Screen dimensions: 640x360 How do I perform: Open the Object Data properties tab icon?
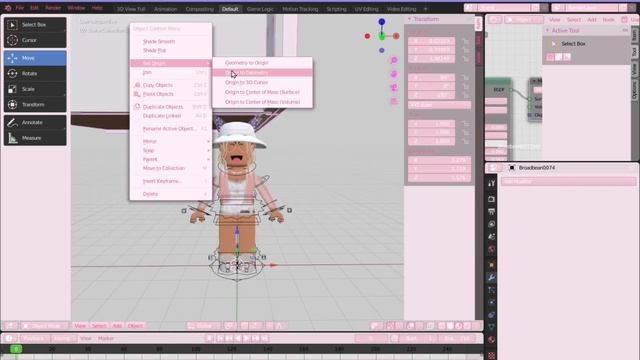click(491, 327)
